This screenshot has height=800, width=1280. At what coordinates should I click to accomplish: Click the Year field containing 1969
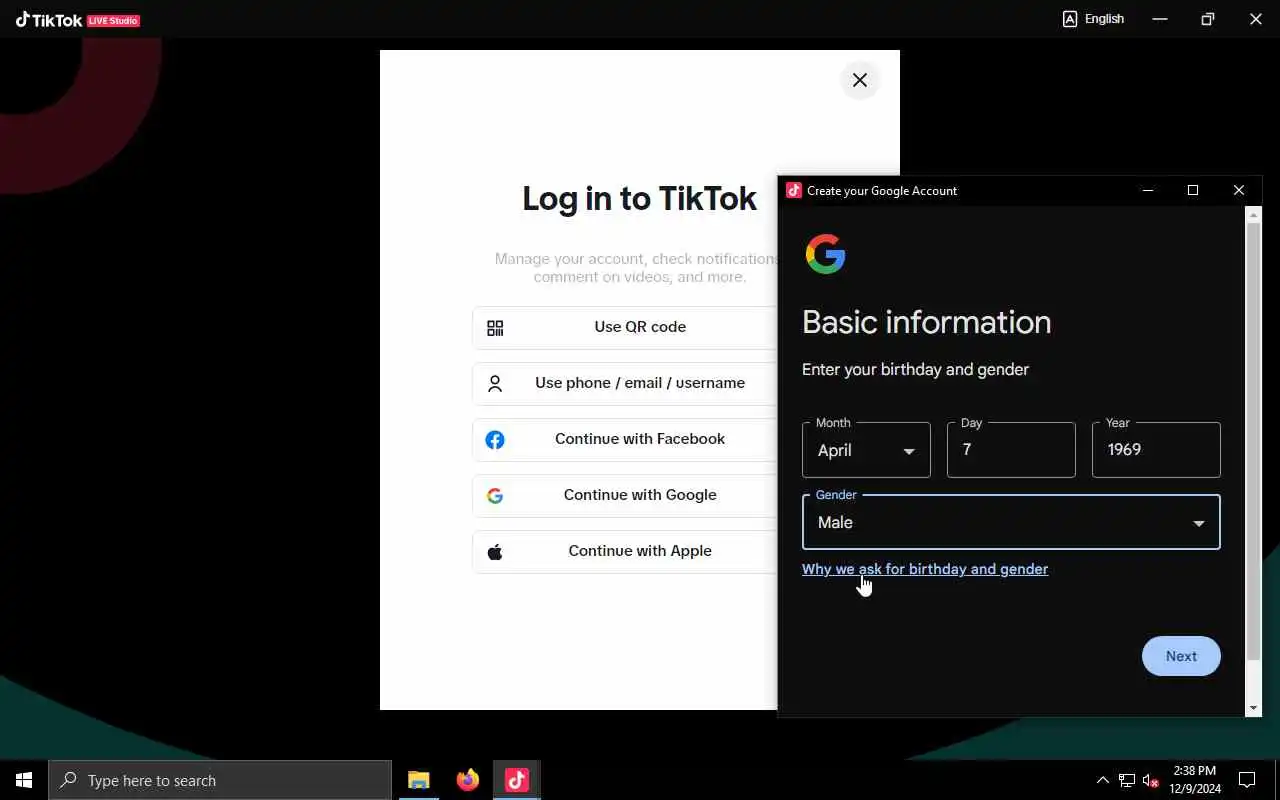(1156, 450)
